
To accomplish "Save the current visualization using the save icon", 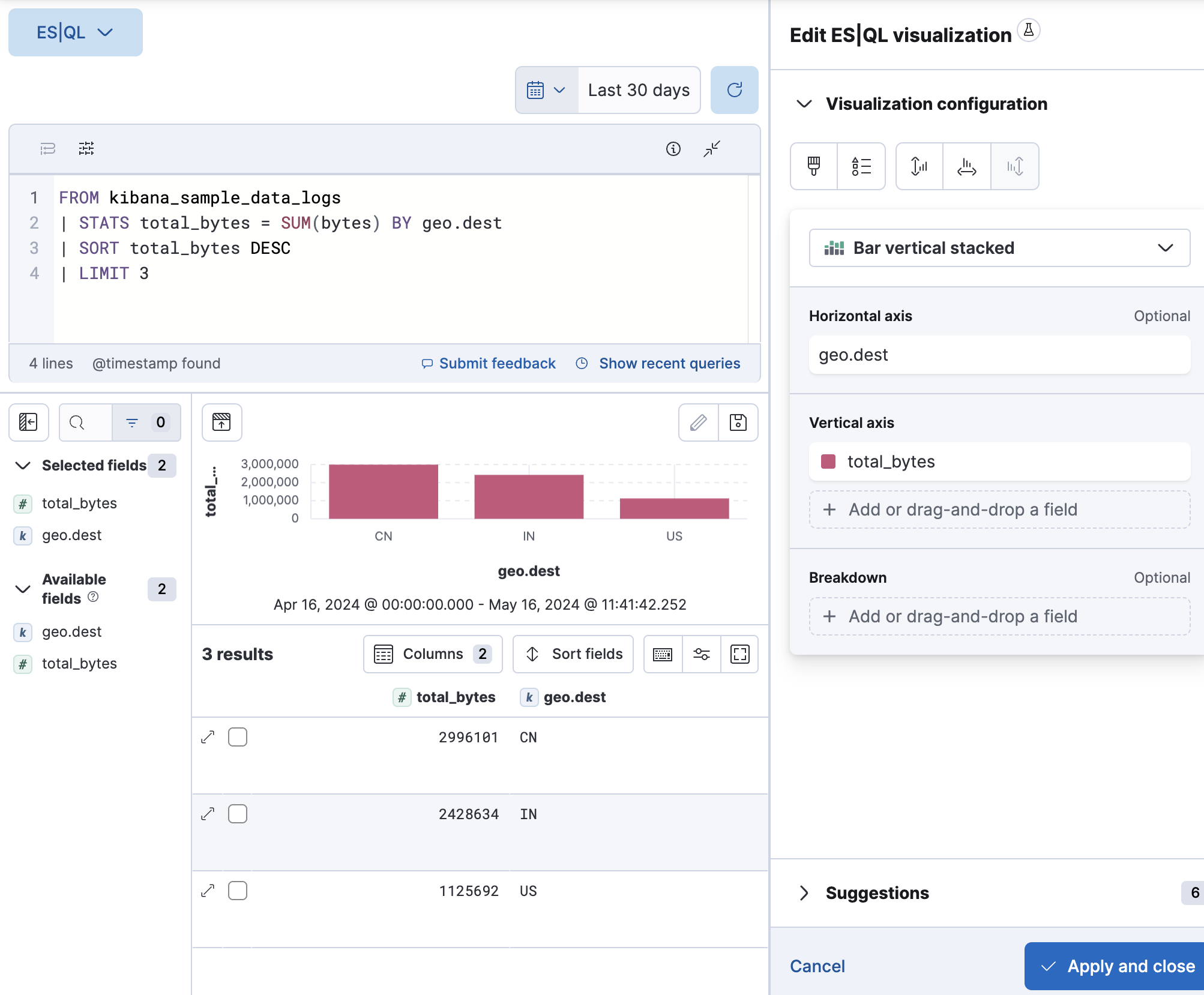I will [x=738, y=422].
